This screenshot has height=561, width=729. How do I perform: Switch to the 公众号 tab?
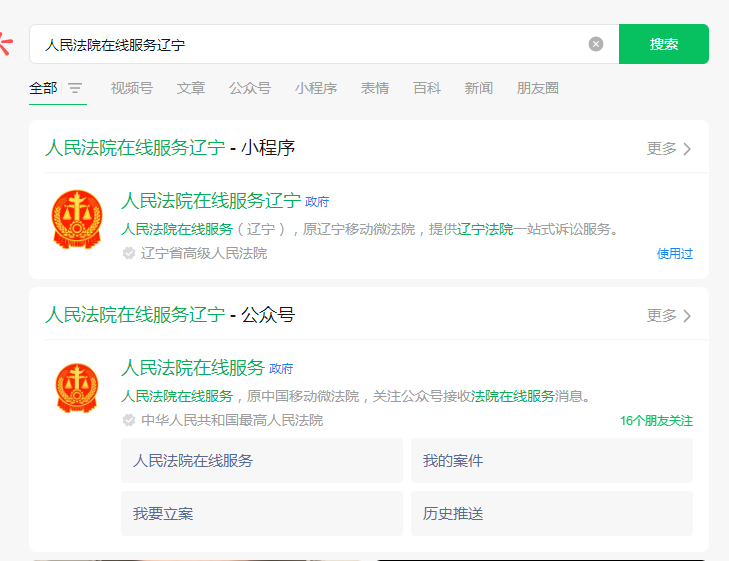(x=250, y=88)
